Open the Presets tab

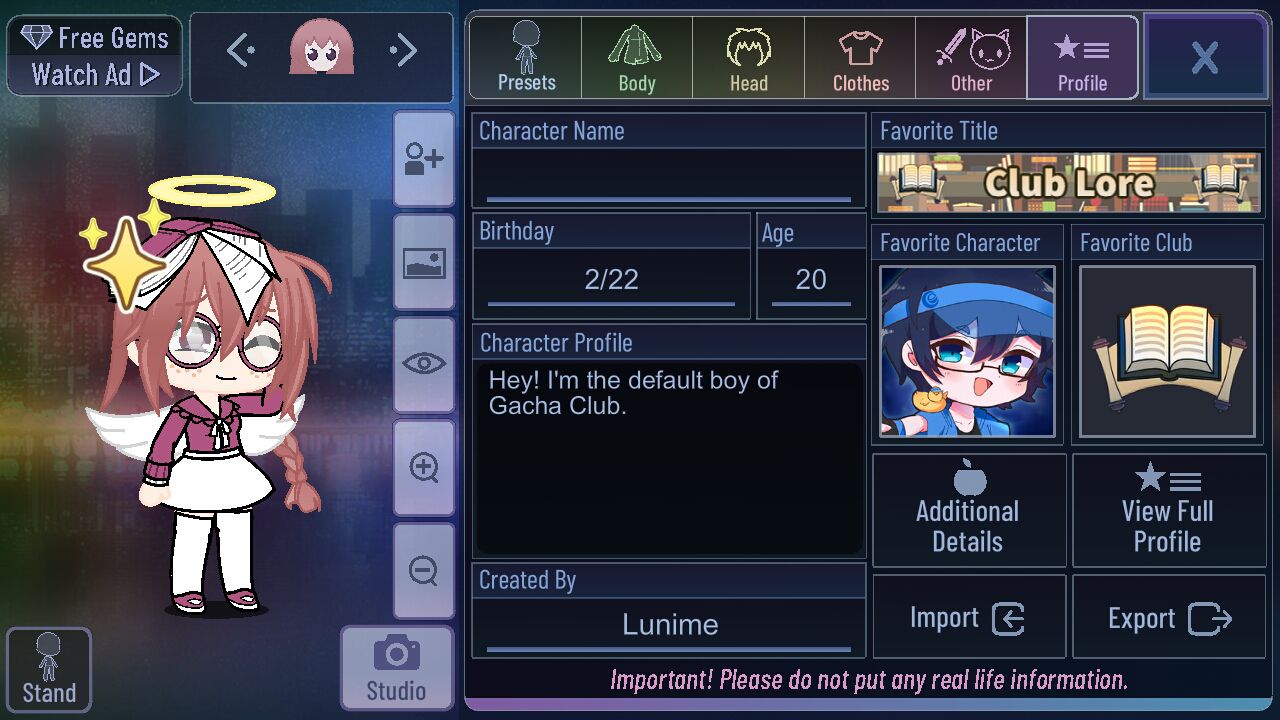526,57
